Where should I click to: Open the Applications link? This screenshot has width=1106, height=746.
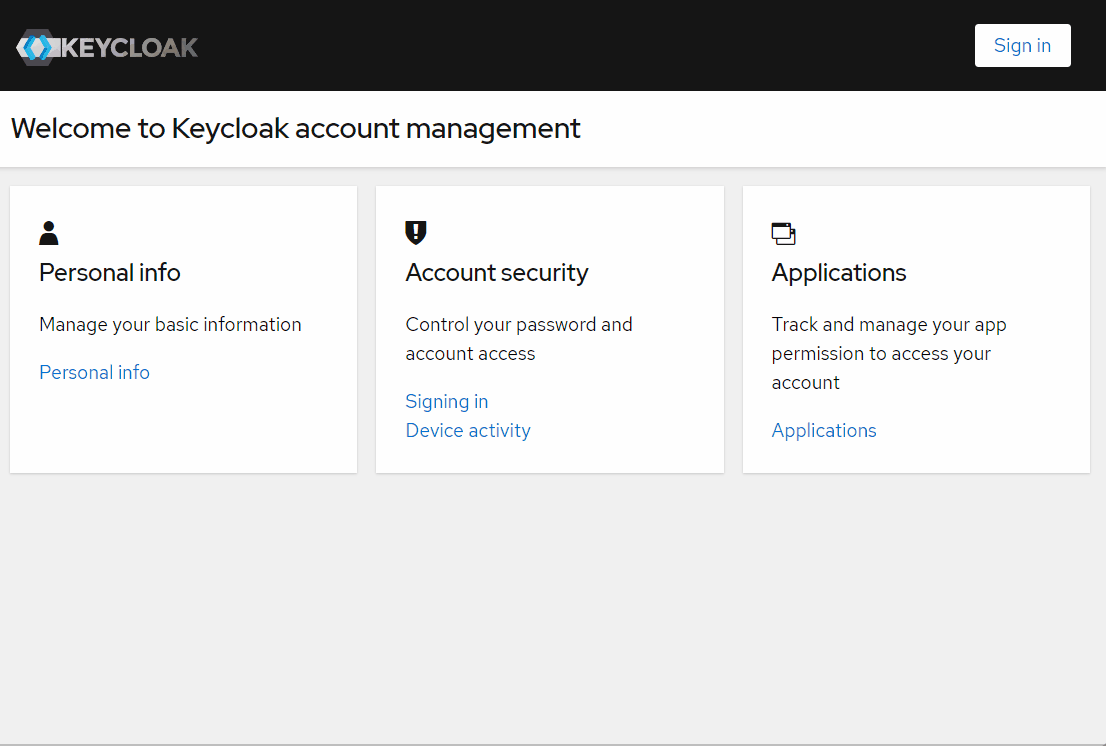[x=824, y=430]
